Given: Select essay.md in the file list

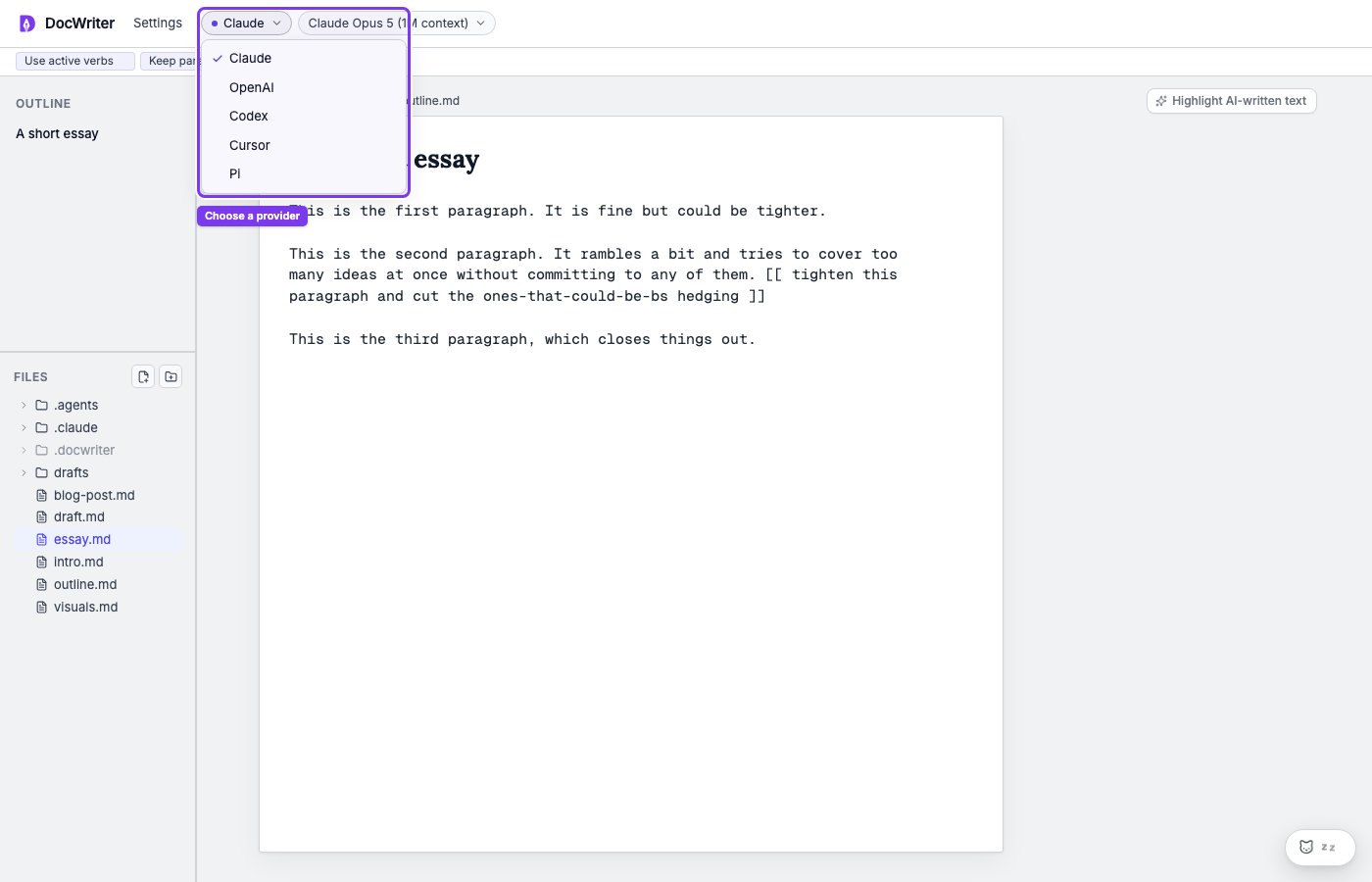Looking at the screenshot, I should click(98, 539).
